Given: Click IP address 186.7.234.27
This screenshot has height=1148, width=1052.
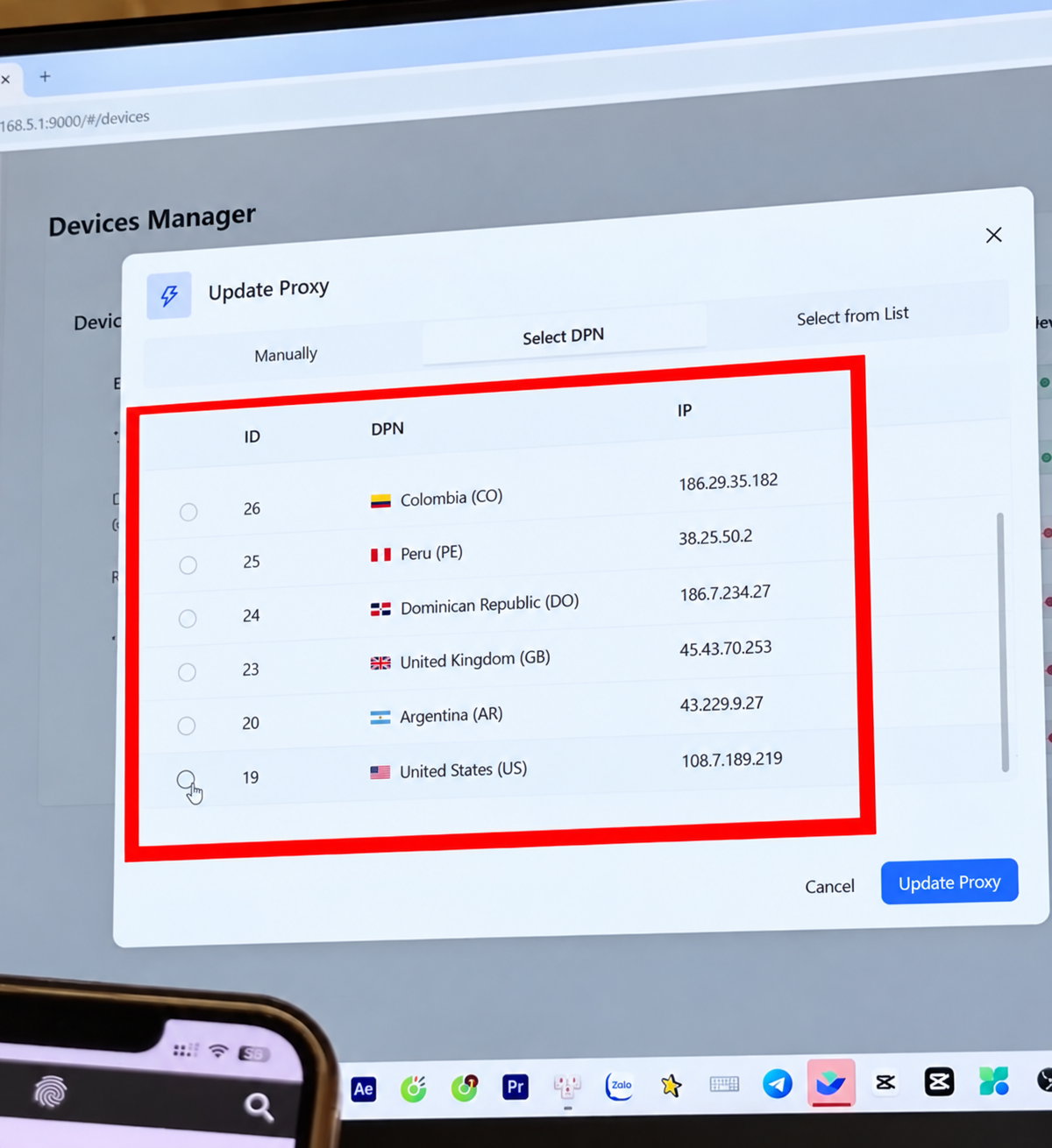Looking at the screenshot, I should tap(725, 593).
